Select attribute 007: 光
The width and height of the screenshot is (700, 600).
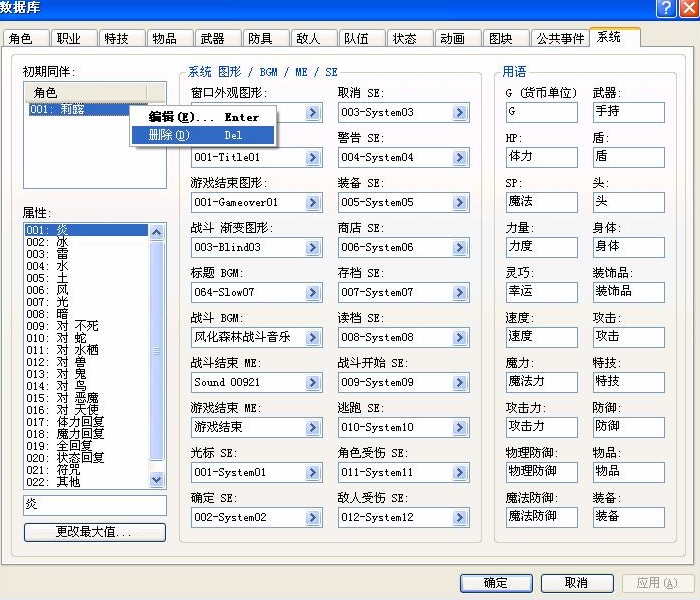(x=86, y=302)
